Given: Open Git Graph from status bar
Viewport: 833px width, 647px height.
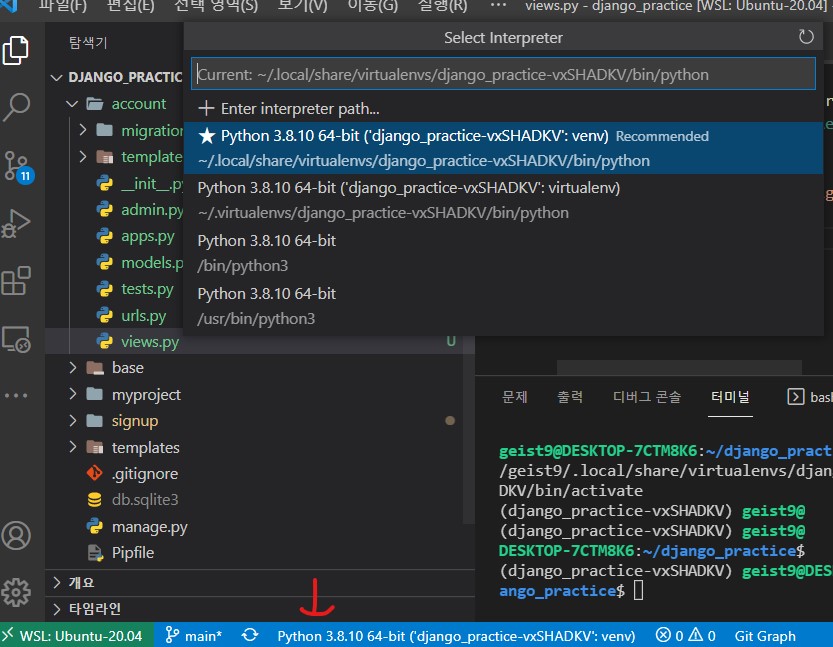Looking at the screenshot, I should 765,635.
